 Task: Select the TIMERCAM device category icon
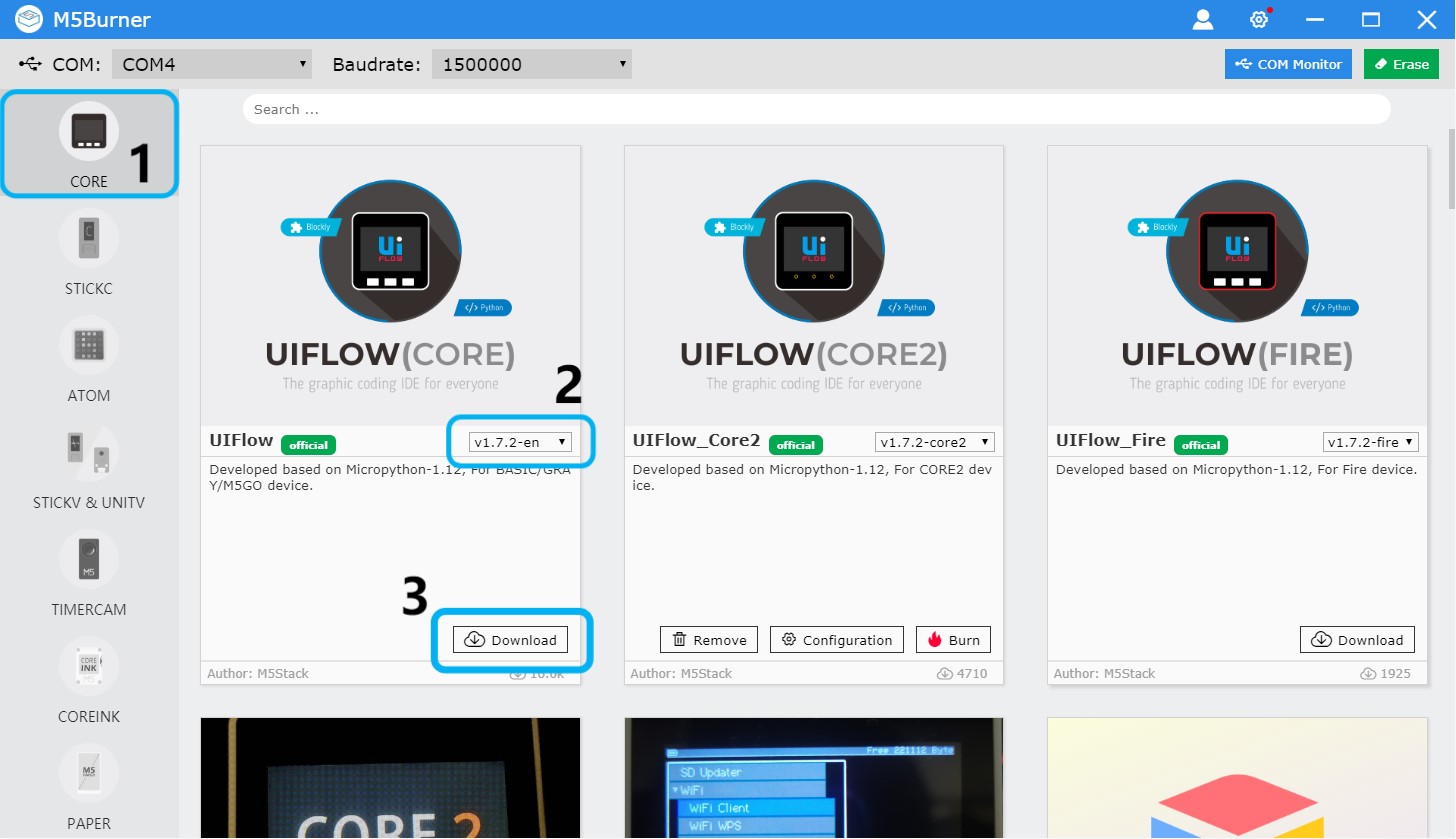(89, 559)
